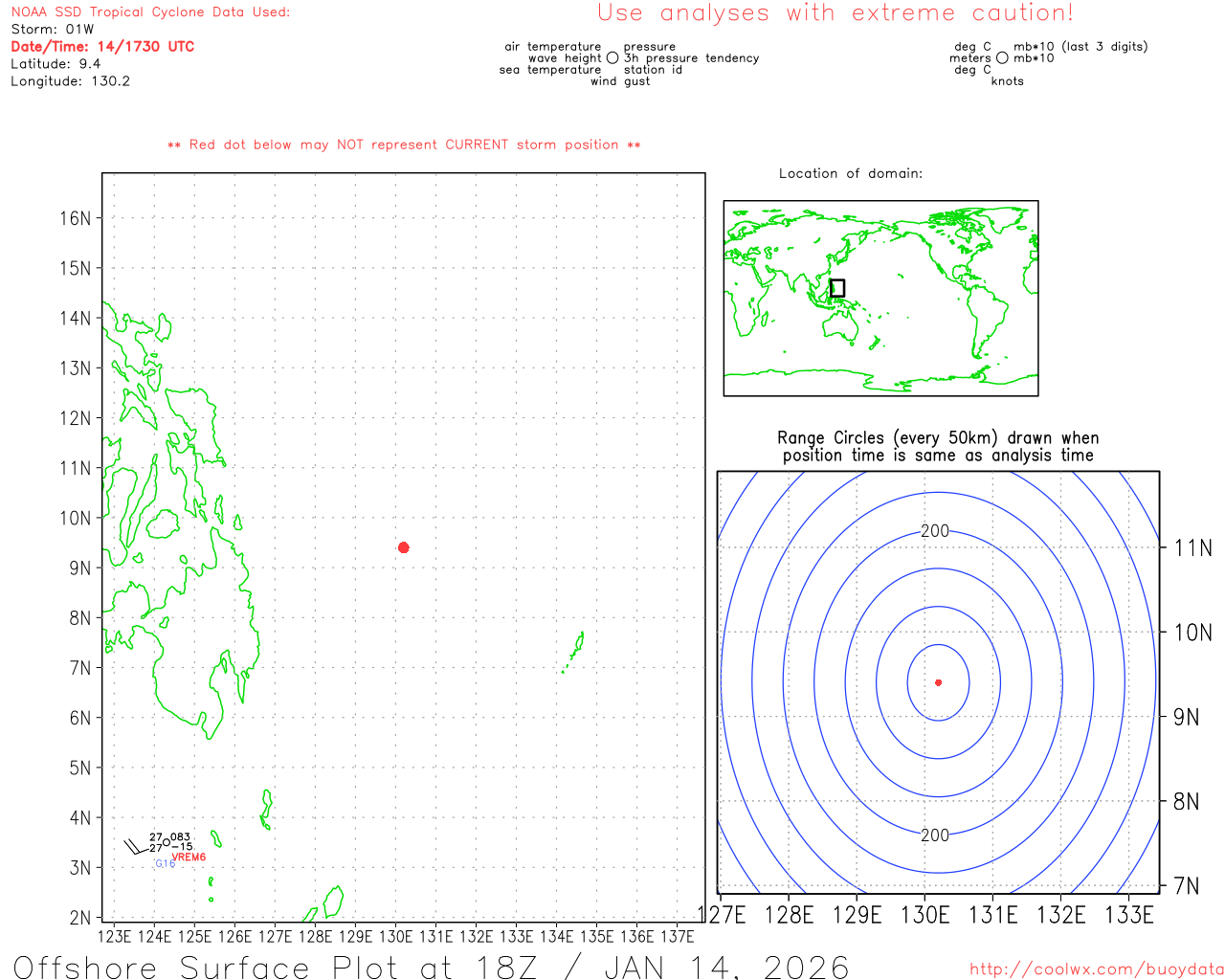Click the 'Range Circles (every 50km)' caption
Viewport: 1225px width, 980px height.
(x=938, y=438)
